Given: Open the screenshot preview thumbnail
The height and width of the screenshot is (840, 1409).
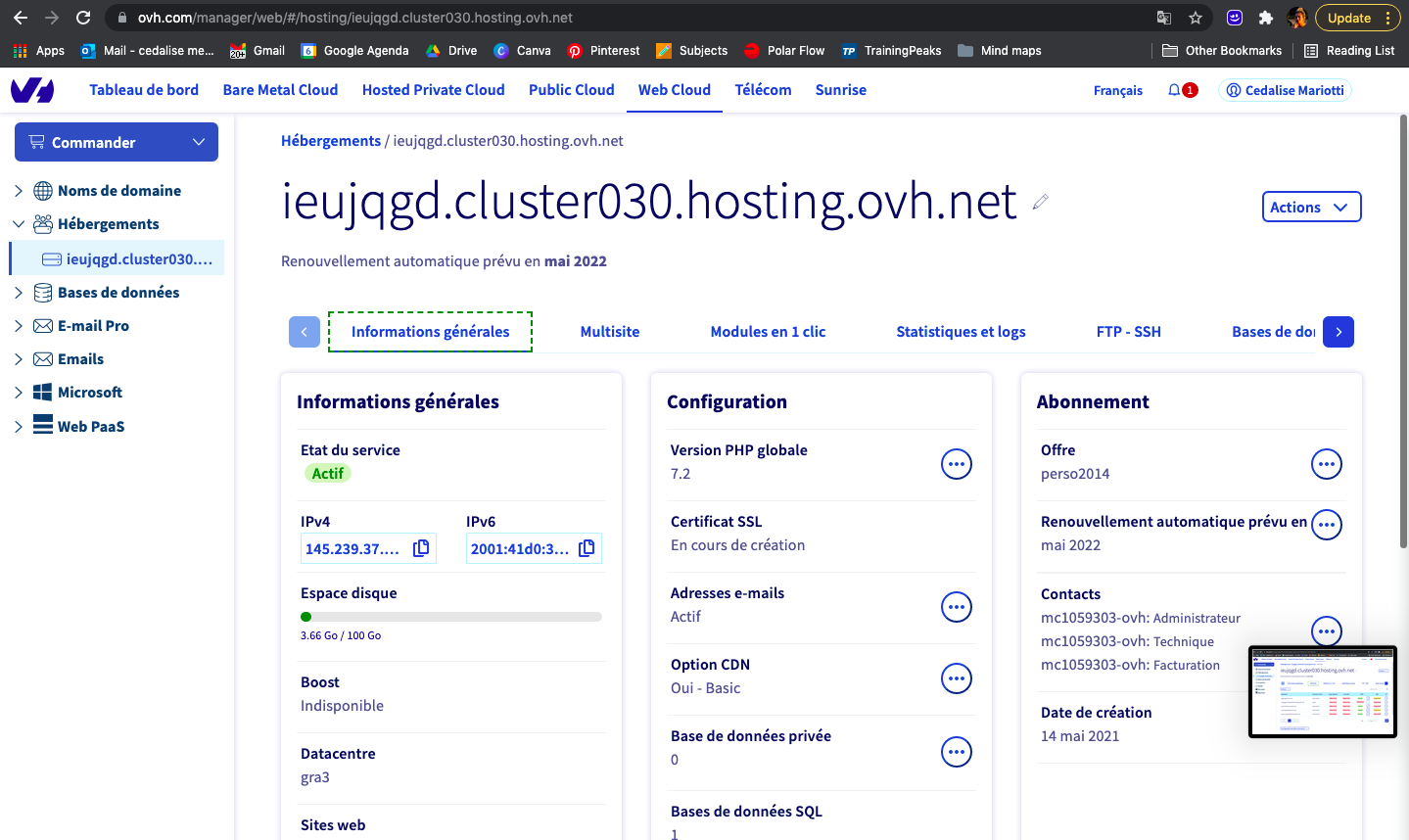Looking at the screenshot, I should point(1322,691).
